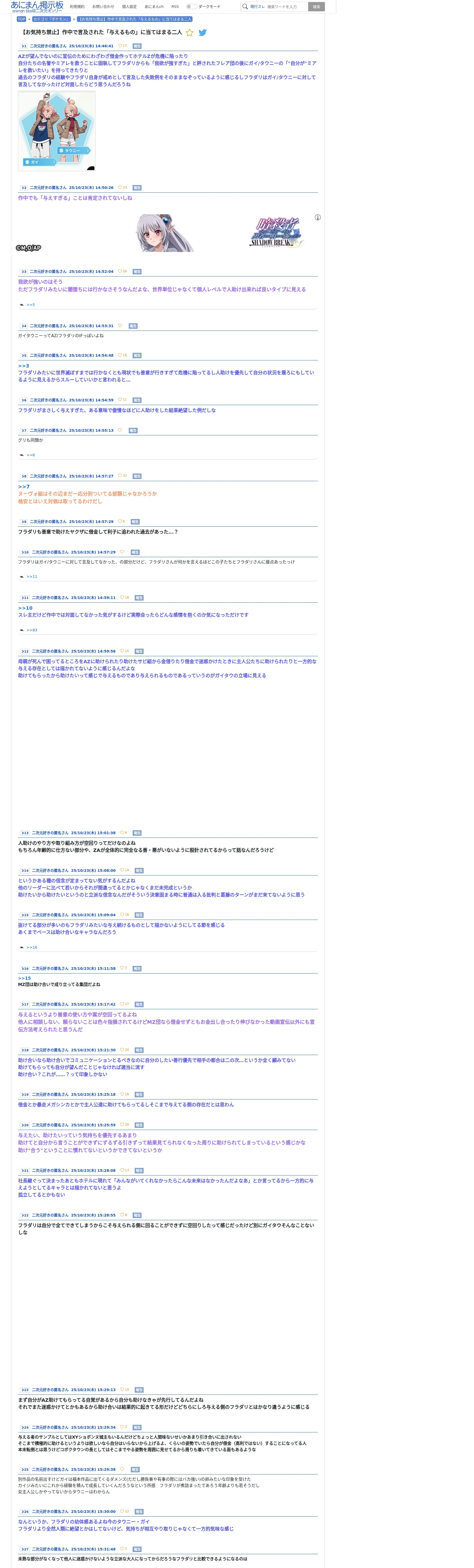The image size is (474, 1568).
Task: Like post 5 with its heart icon
Action: pyautogui.click(x=120, y=355)
